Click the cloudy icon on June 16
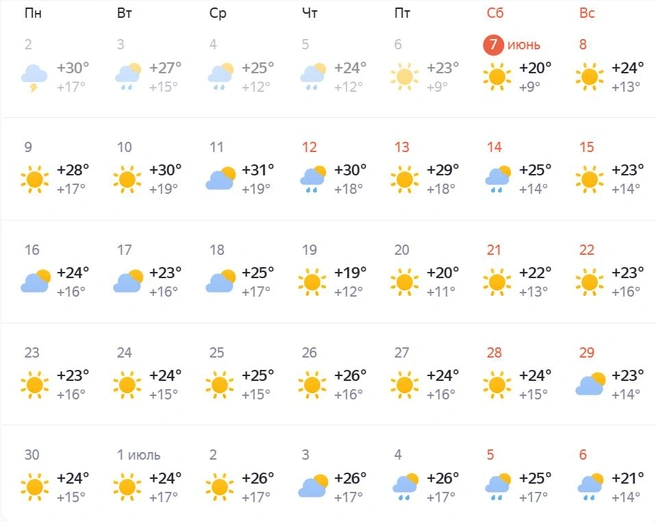The height and width of the screenshot is (522, 656). [x=36, y=281]
